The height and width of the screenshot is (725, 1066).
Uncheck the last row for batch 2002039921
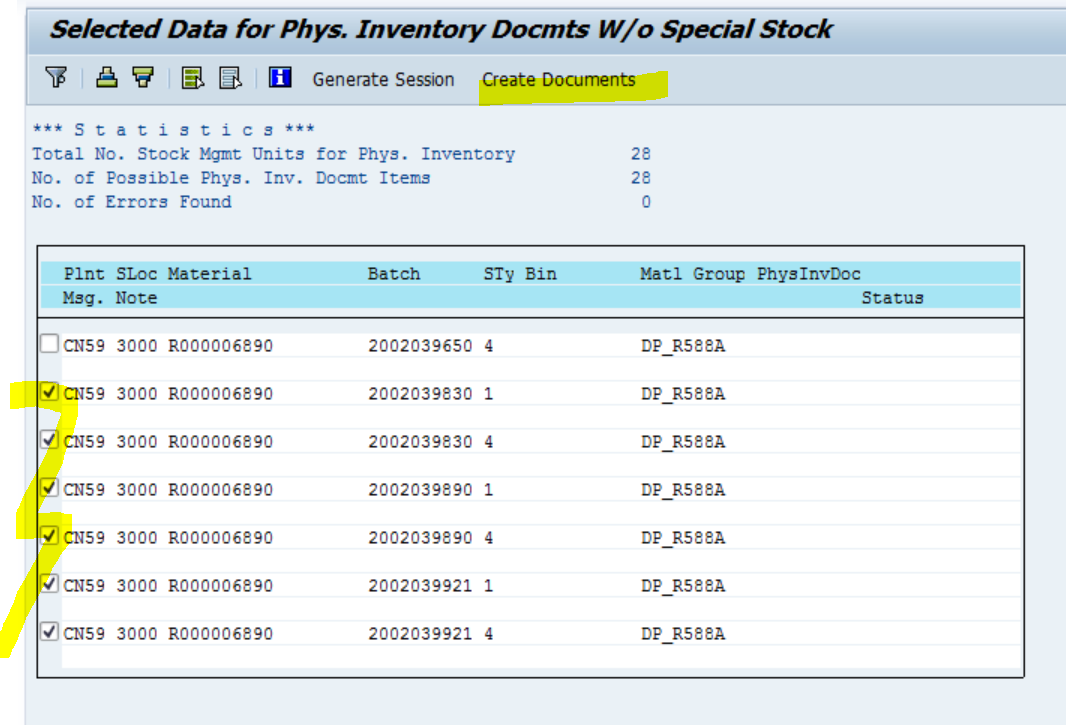coord(51,633)
